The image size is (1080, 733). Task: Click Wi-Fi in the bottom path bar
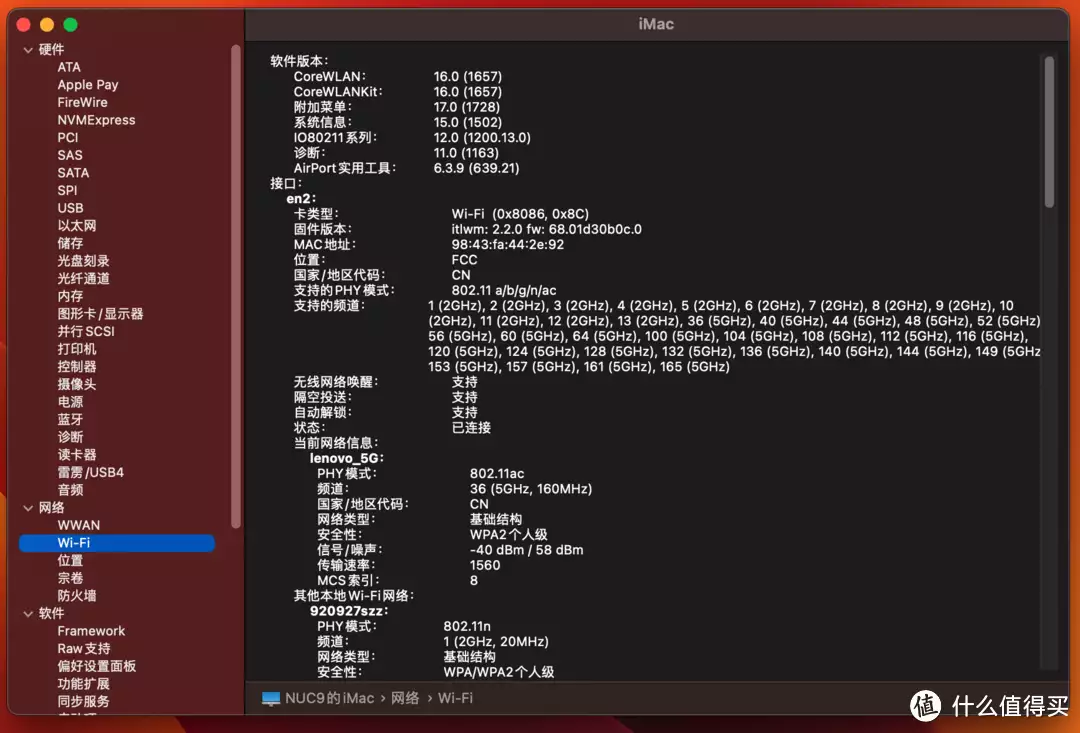(x=455, y=699)
